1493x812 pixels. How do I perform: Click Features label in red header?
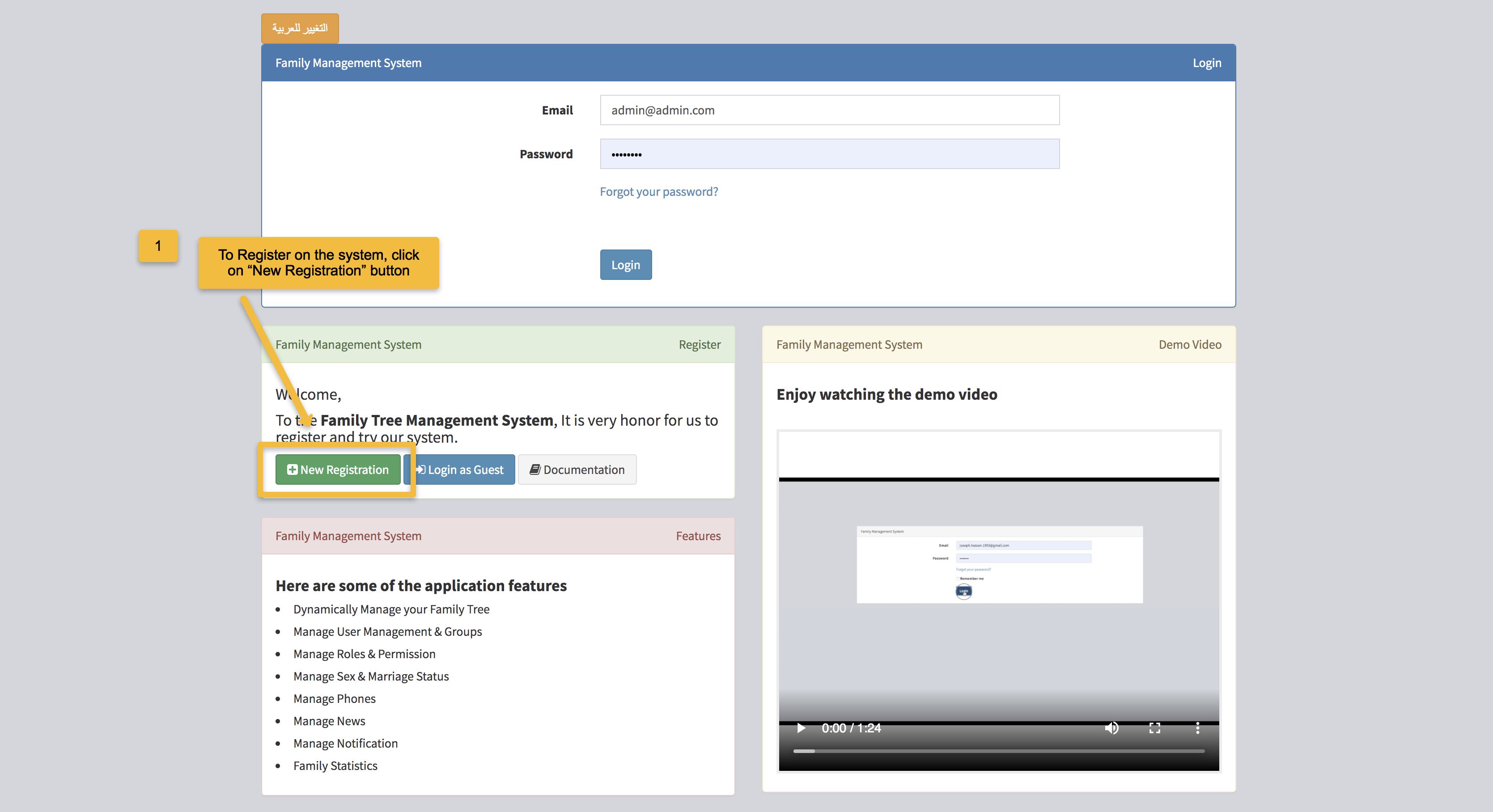click(698, 536)
